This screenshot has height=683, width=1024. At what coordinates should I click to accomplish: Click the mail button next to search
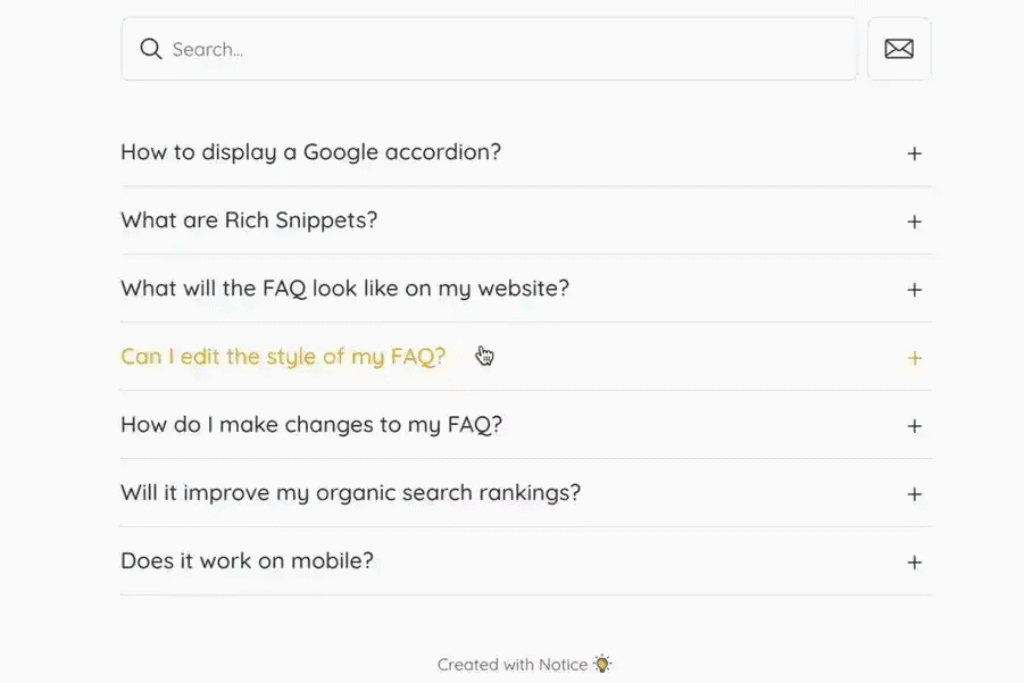click(x=899, y=49)
